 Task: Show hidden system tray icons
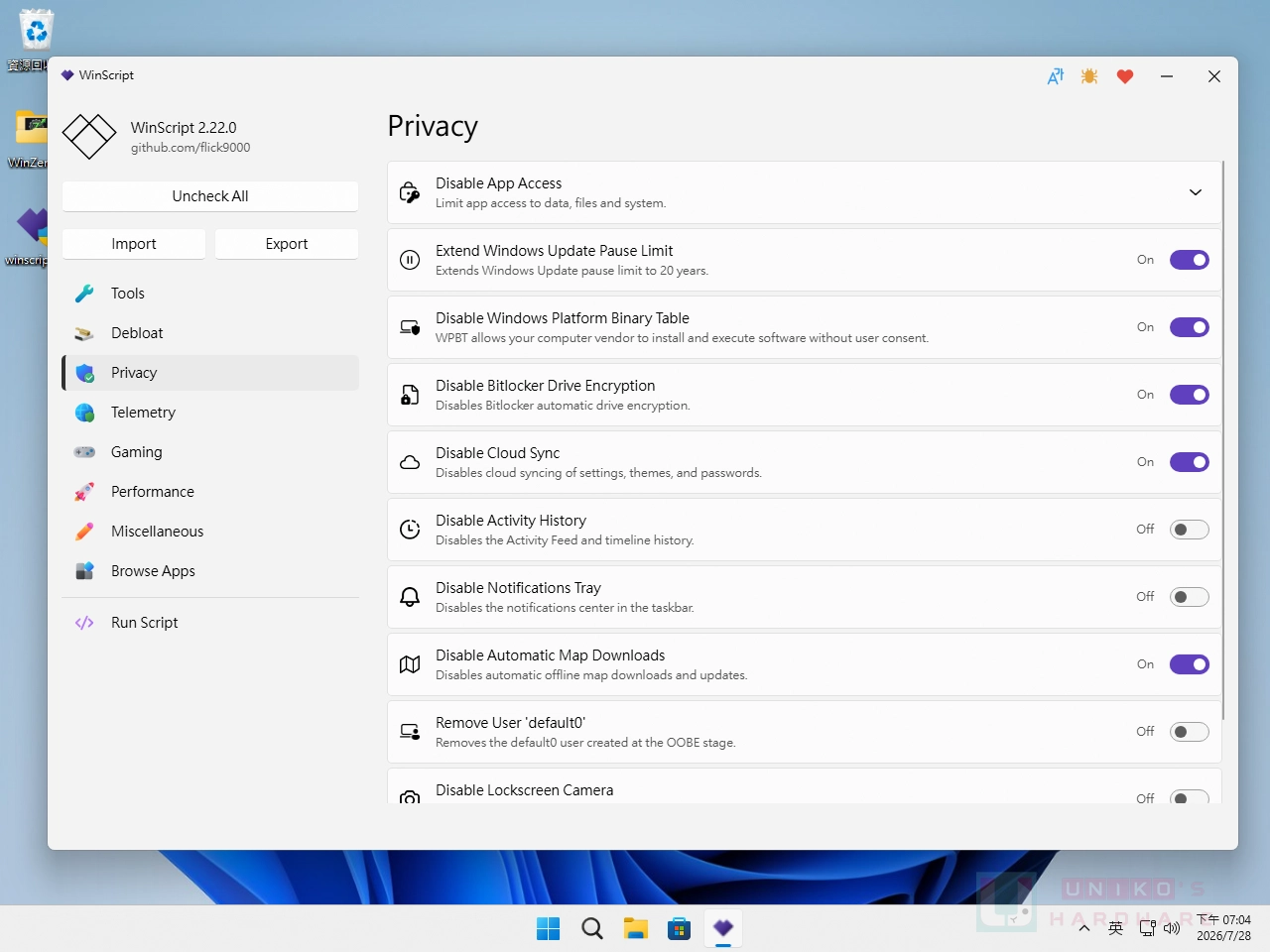pyautogui.click(x=1084, y=928)
